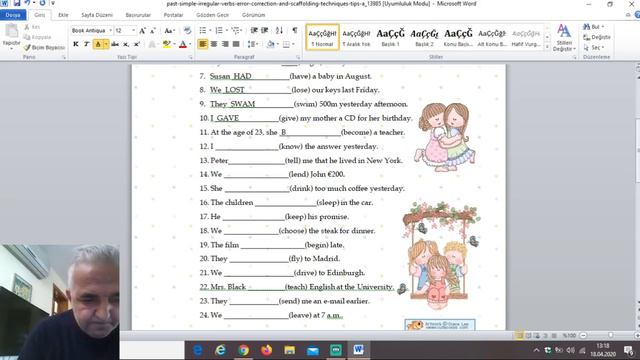Apply Aralık Yok style
The image size is (640, 360).
coord(356,37)
